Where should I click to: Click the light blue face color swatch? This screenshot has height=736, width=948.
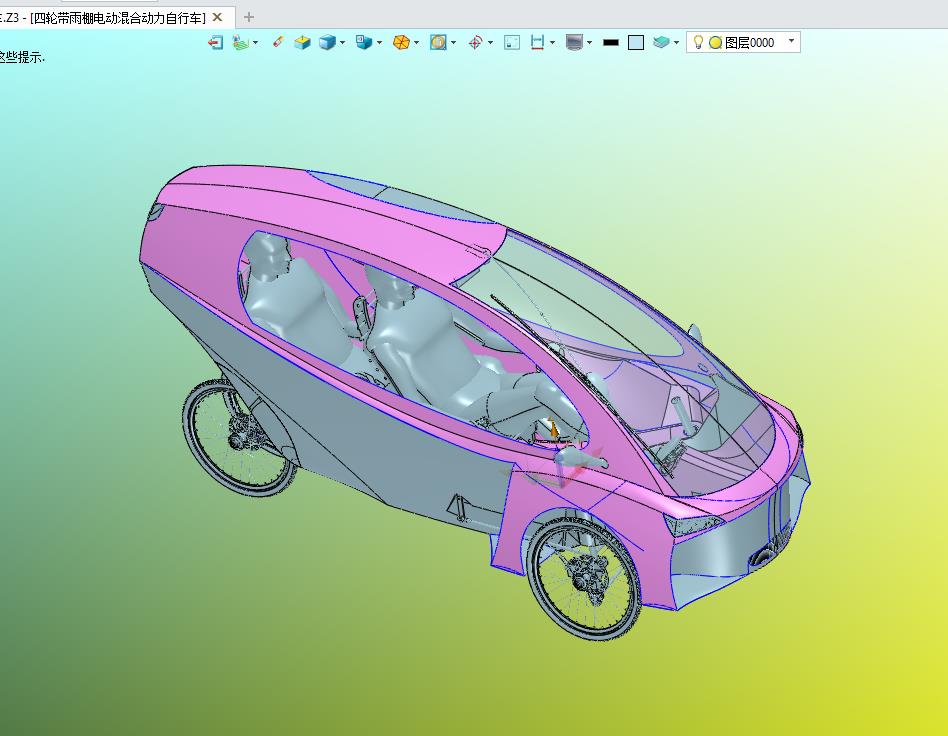point(636,43)
